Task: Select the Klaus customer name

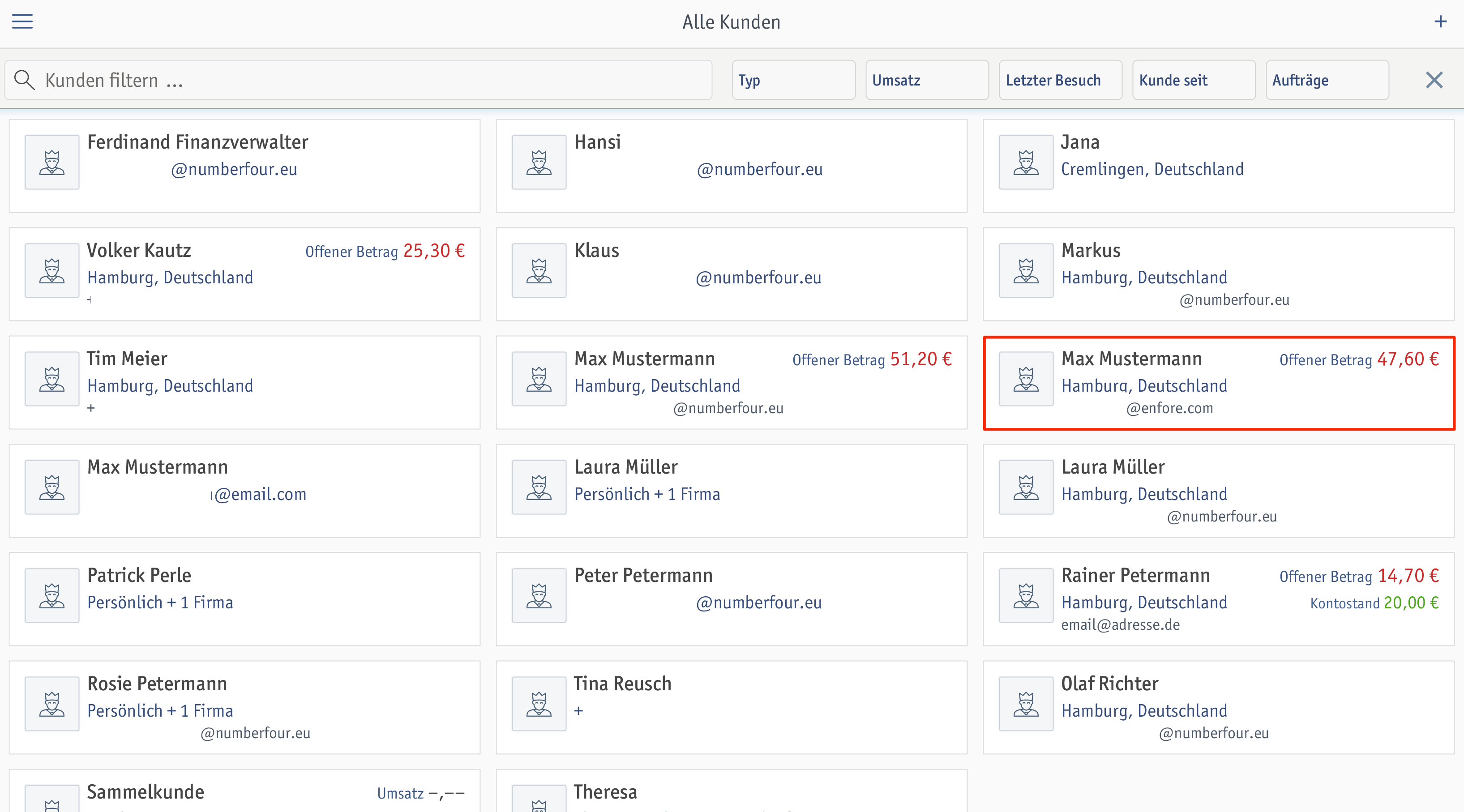Action: pyautogui.click(x=597, y=250)
